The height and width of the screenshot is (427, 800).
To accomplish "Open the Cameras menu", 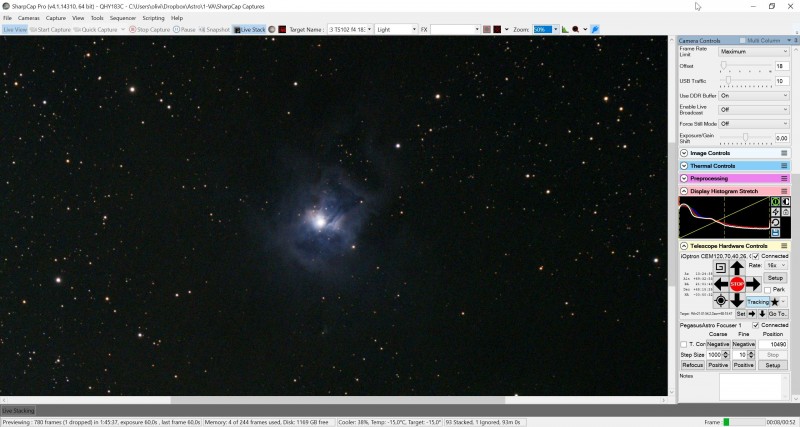I will tap(29, 18).
